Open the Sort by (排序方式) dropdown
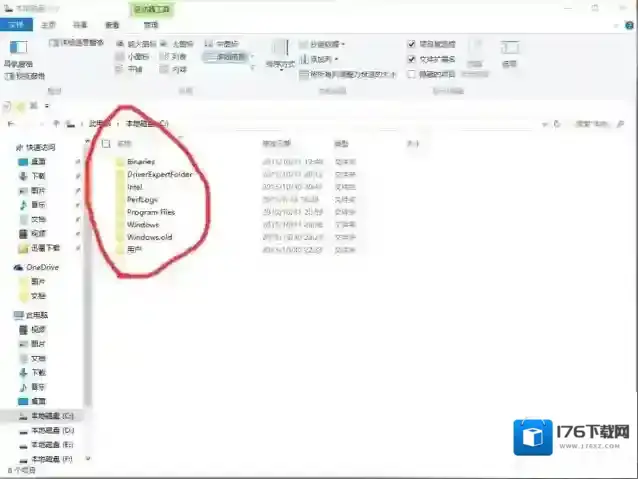Screen dimensions: 638x479 point(280,55)
